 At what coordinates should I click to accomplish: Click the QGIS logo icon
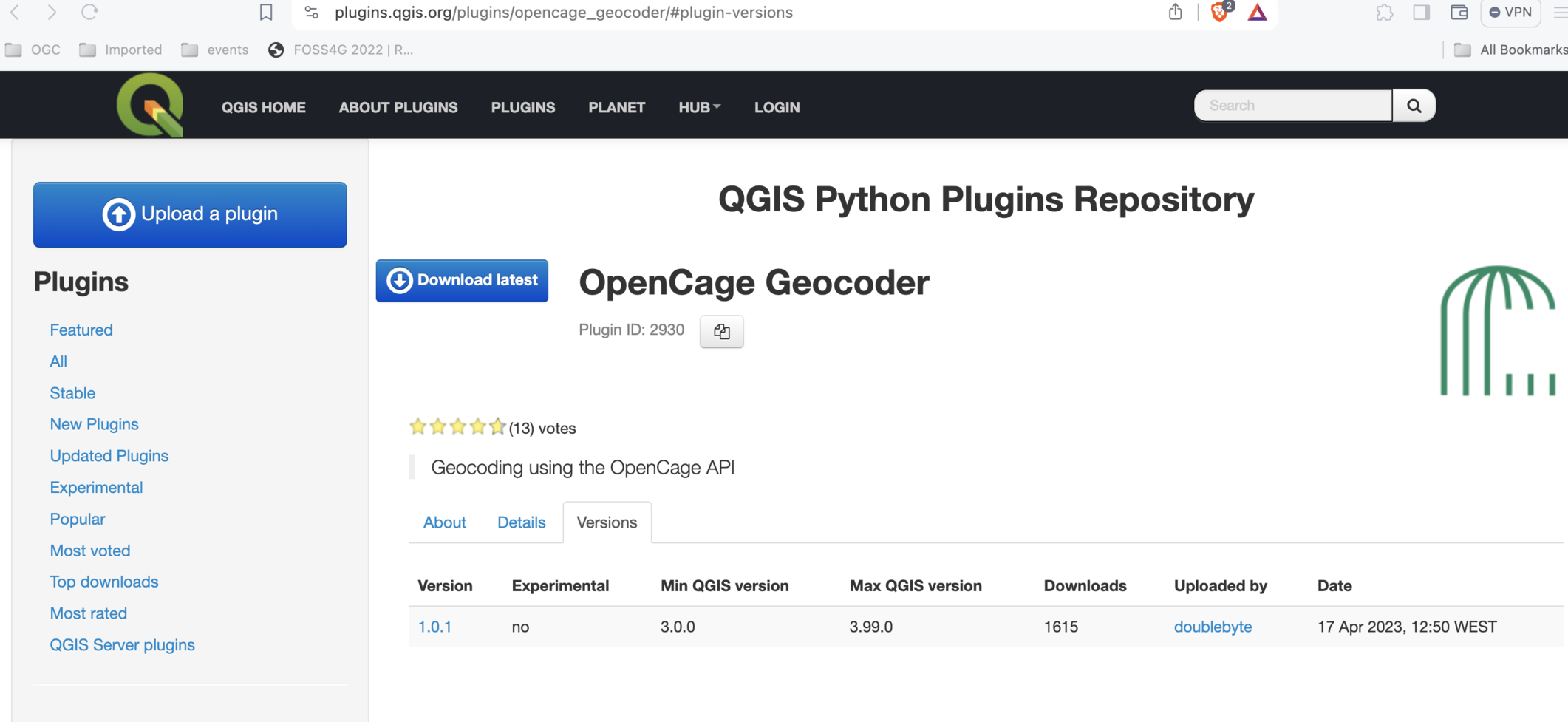point(150,105)
